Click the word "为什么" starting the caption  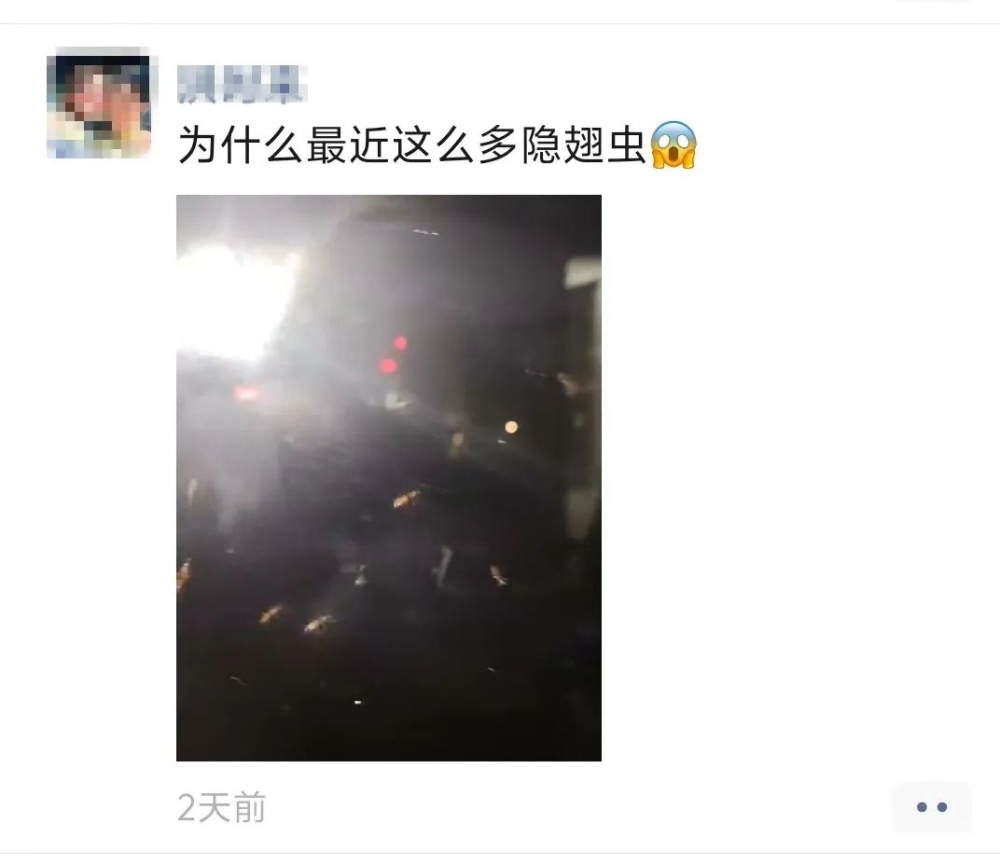(x=240, y=145)
